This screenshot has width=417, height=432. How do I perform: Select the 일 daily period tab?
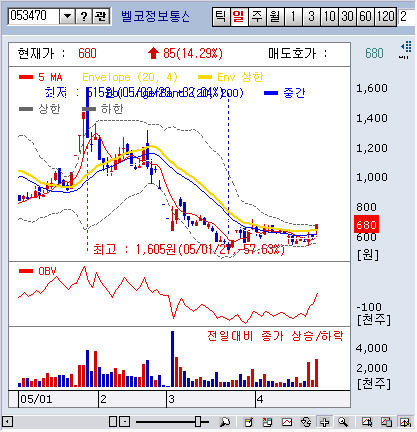(x=239, y=16)
